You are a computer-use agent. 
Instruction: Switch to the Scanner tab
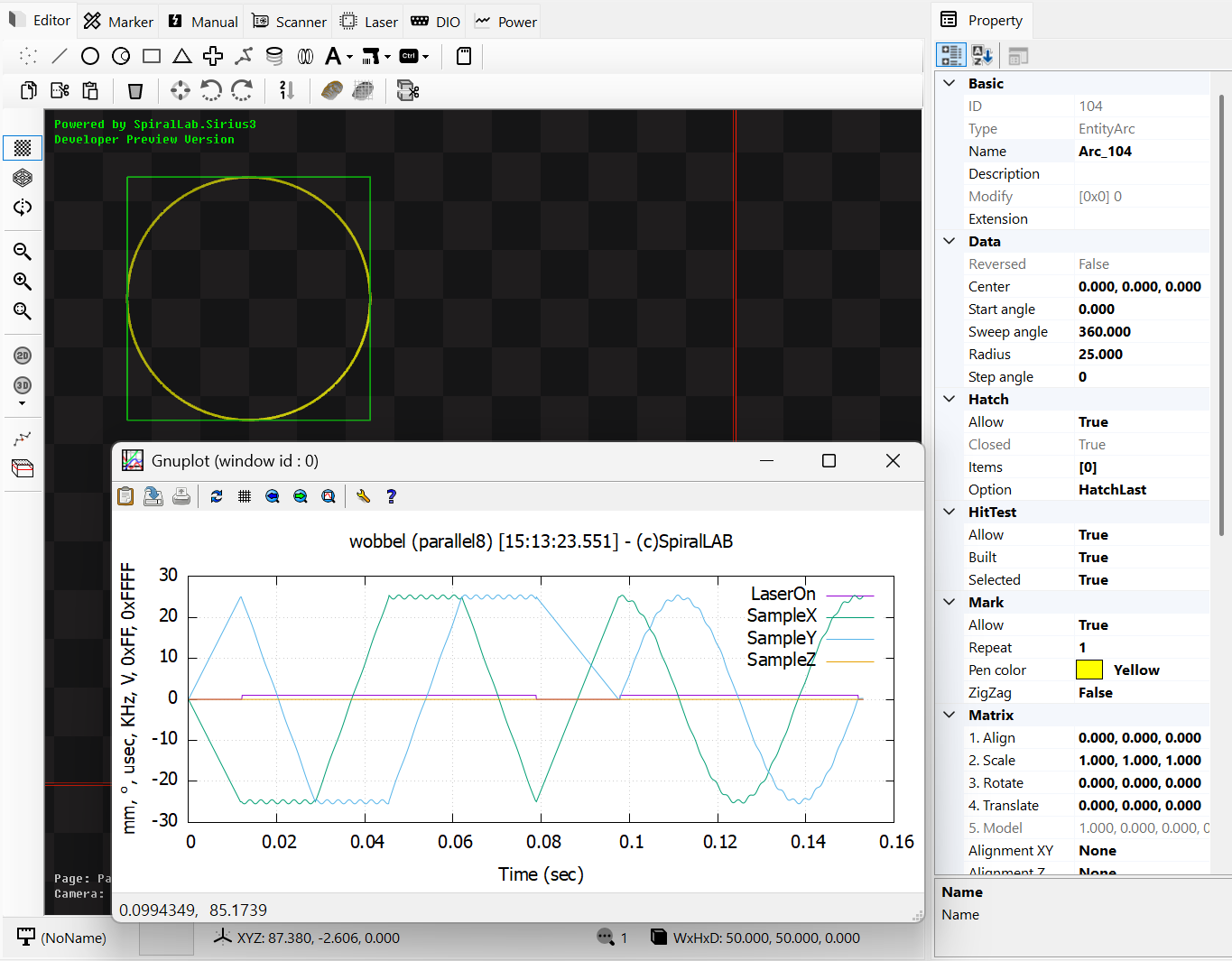click(x=289, y=22)
